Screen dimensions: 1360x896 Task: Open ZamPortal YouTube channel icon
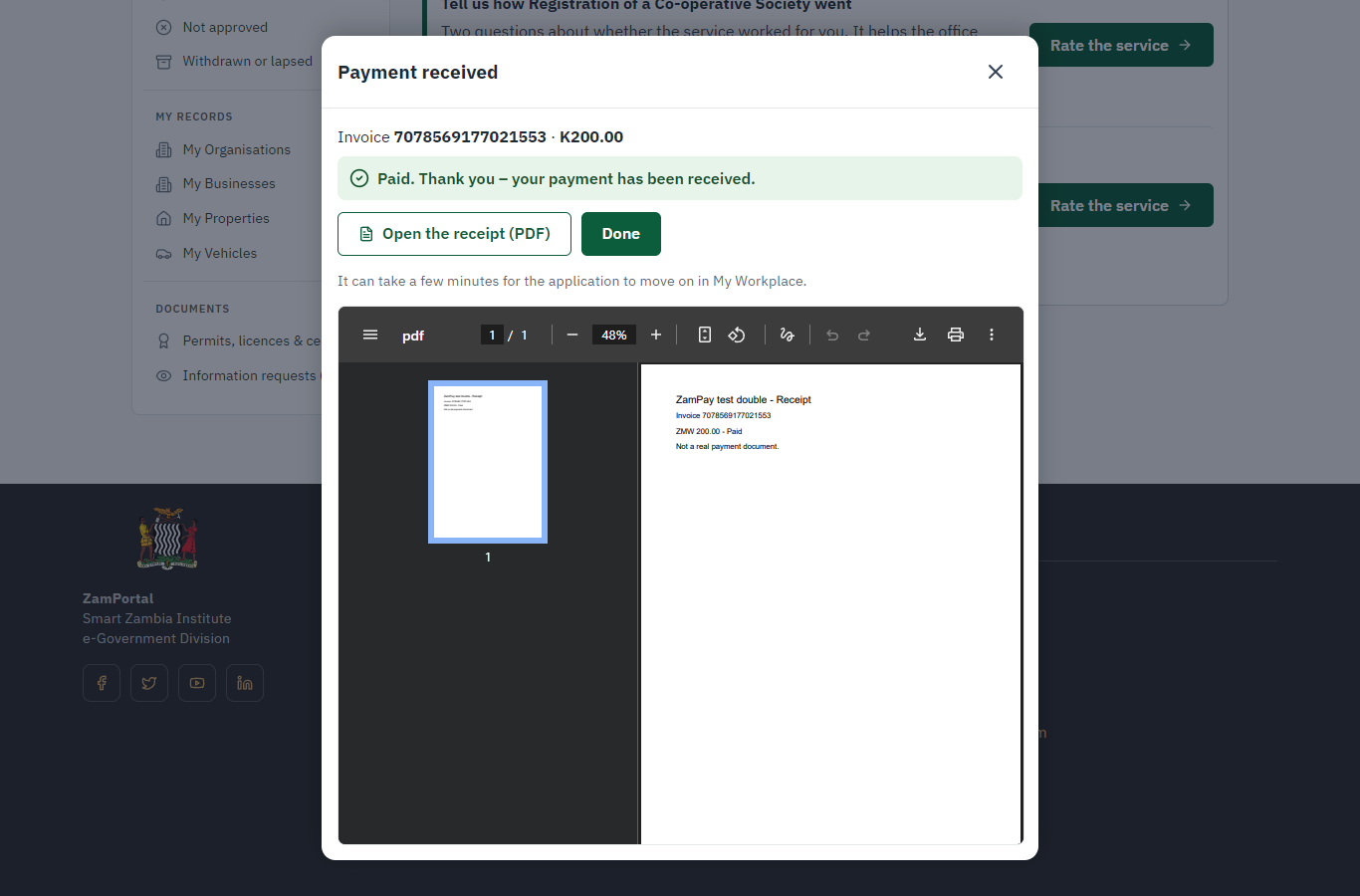(x=197, y=683)
